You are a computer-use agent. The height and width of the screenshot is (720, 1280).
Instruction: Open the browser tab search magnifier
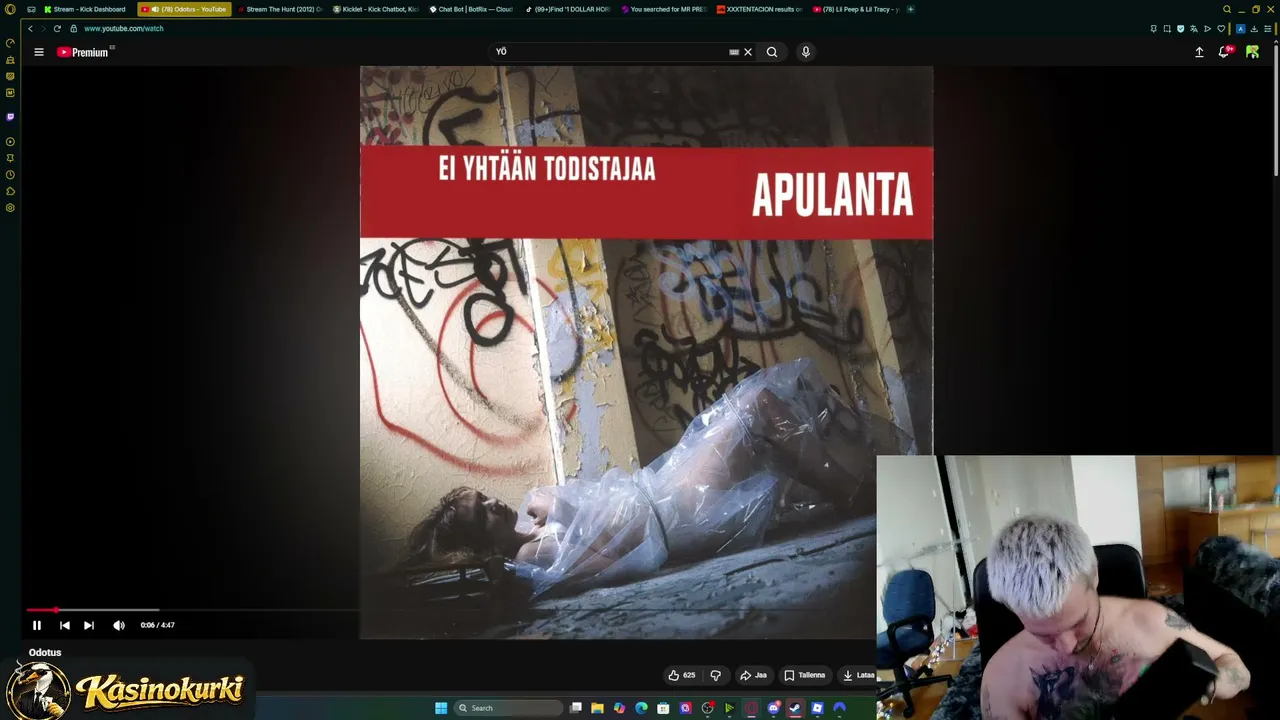1227,9
